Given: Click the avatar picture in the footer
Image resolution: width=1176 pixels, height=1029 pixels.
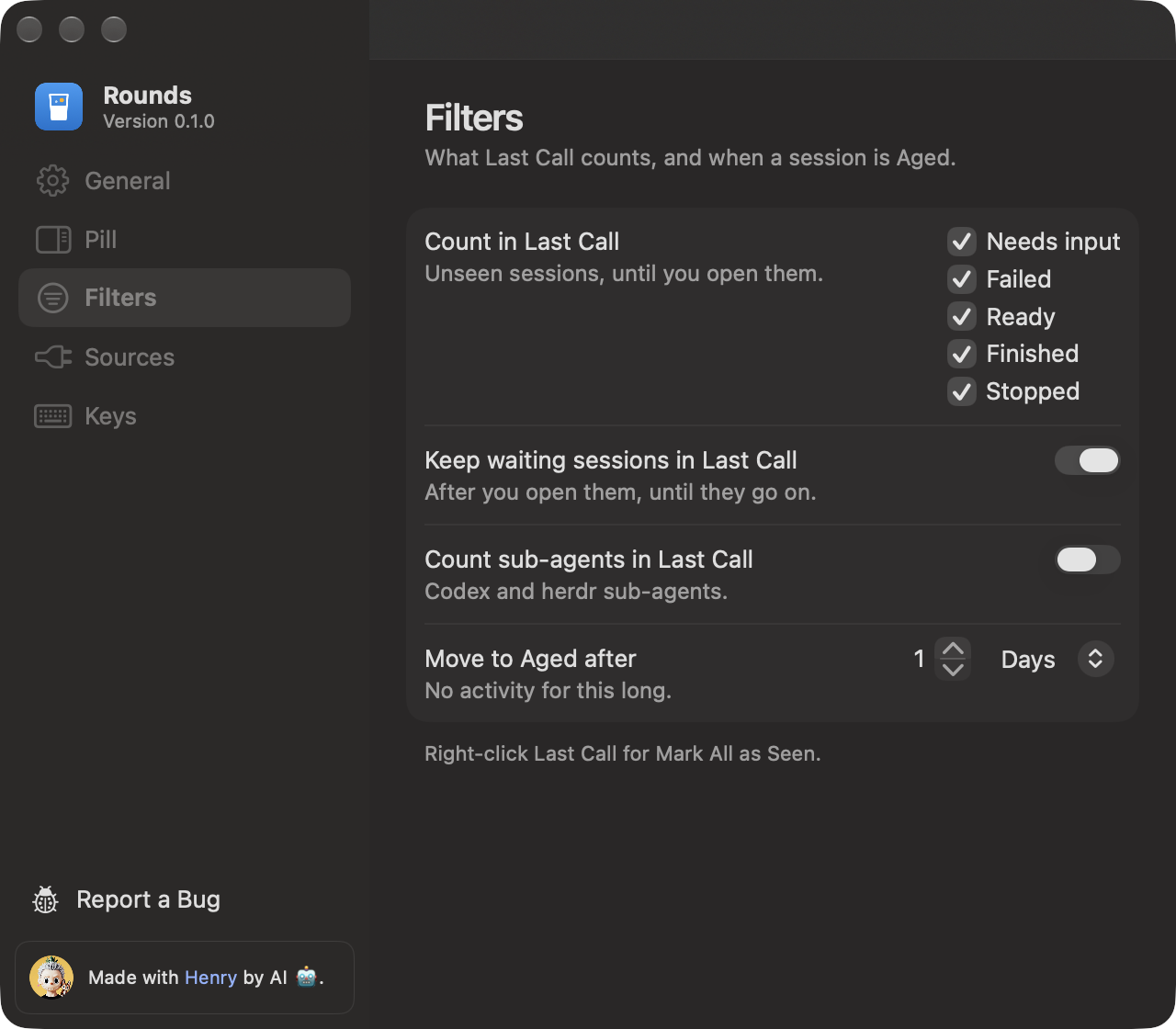Looking at the screenshot, I should tap(51, 978).
